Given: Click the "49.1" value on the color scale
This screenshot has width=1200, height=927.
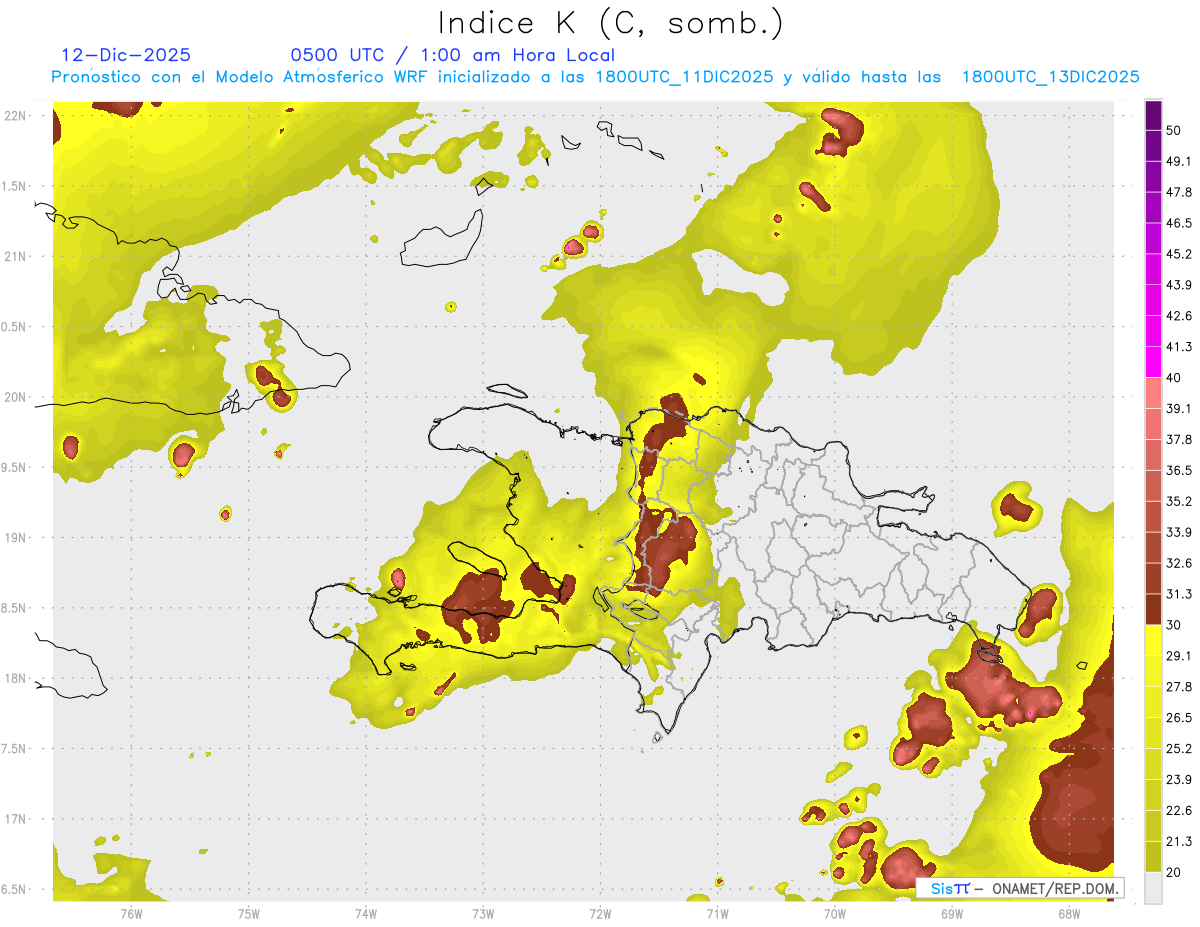Looking at the screenshot, I should [1180, 161].
